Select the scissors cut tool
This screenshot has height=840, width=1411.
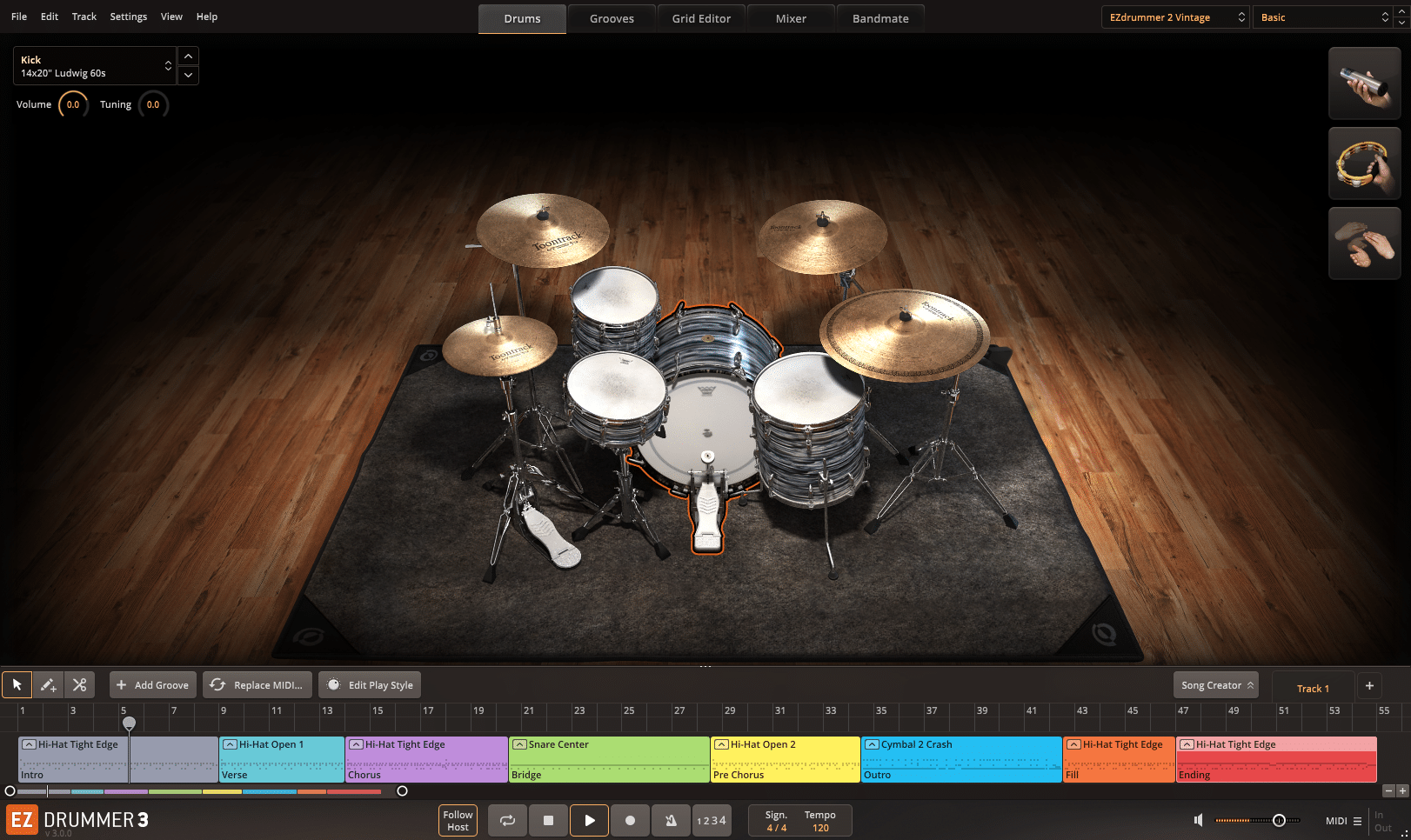pos(80,684)
